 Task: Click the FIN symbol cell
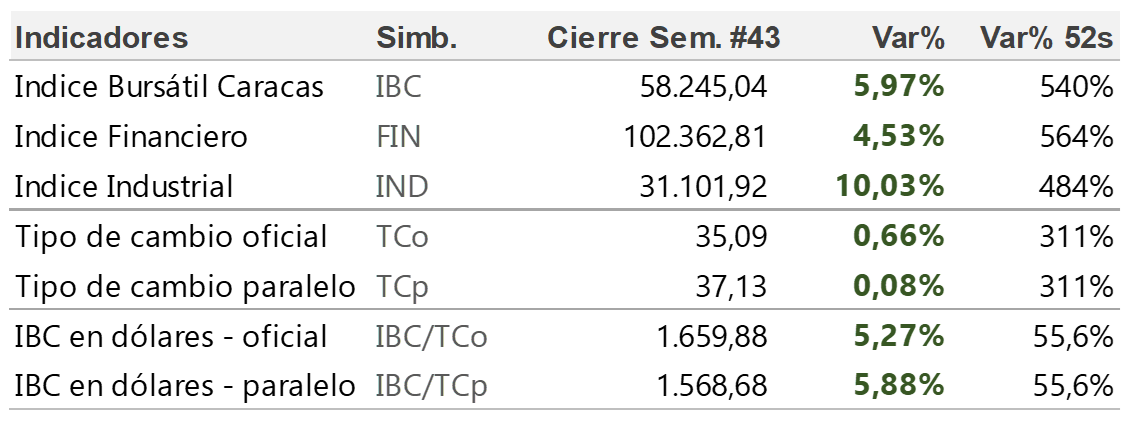398,137
